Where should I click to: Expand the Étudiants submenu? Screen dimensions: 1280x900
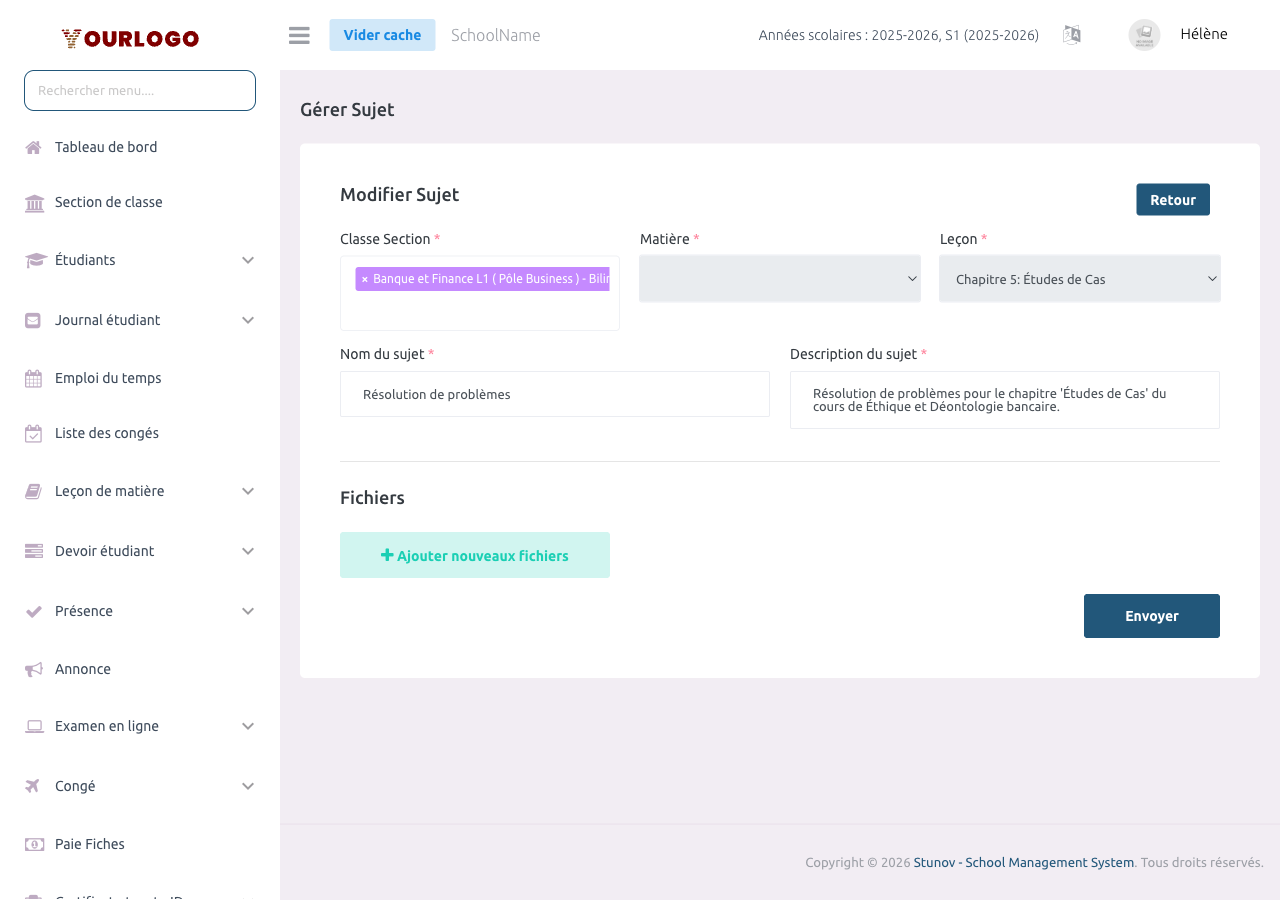click(x=248, y=260)
